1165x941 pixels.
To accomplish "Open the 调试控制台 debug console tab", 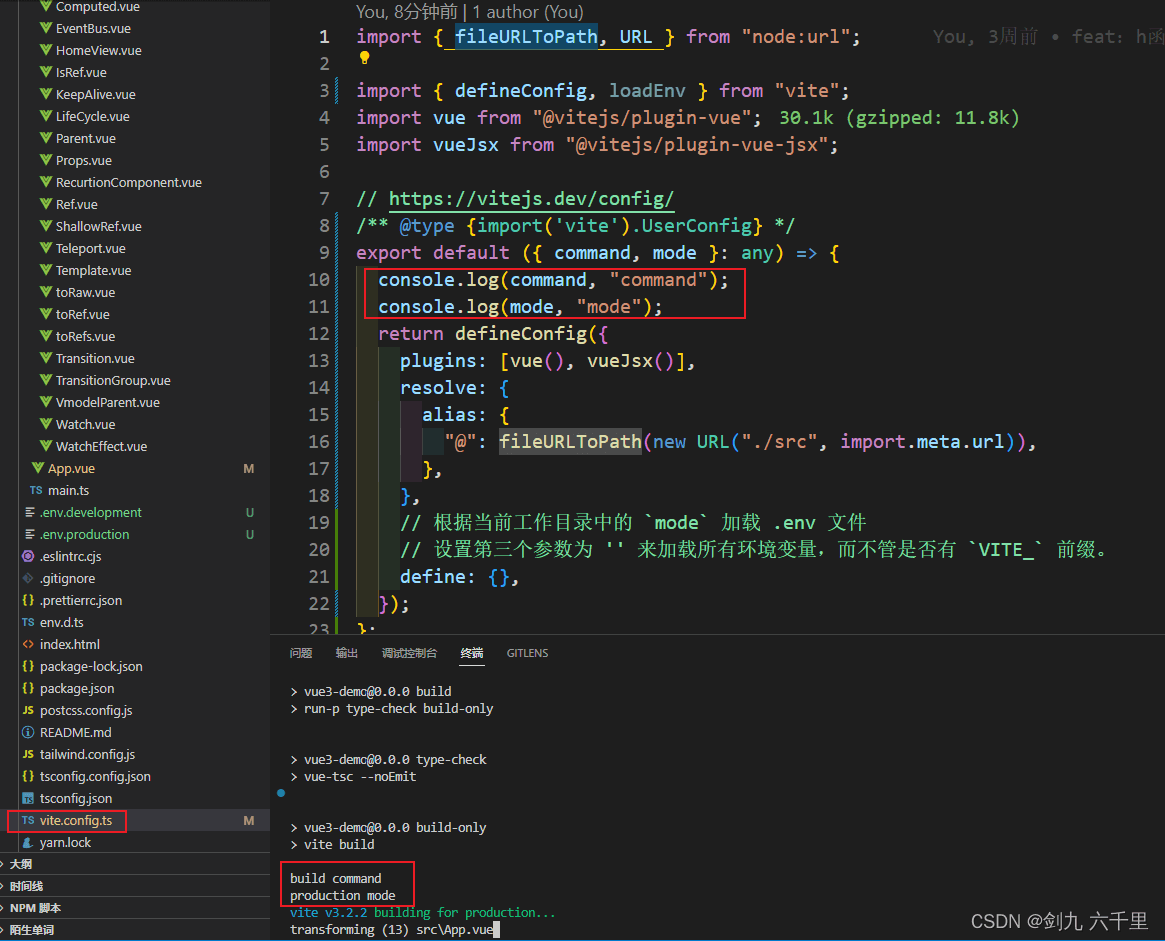I will [x=409, y=653].
